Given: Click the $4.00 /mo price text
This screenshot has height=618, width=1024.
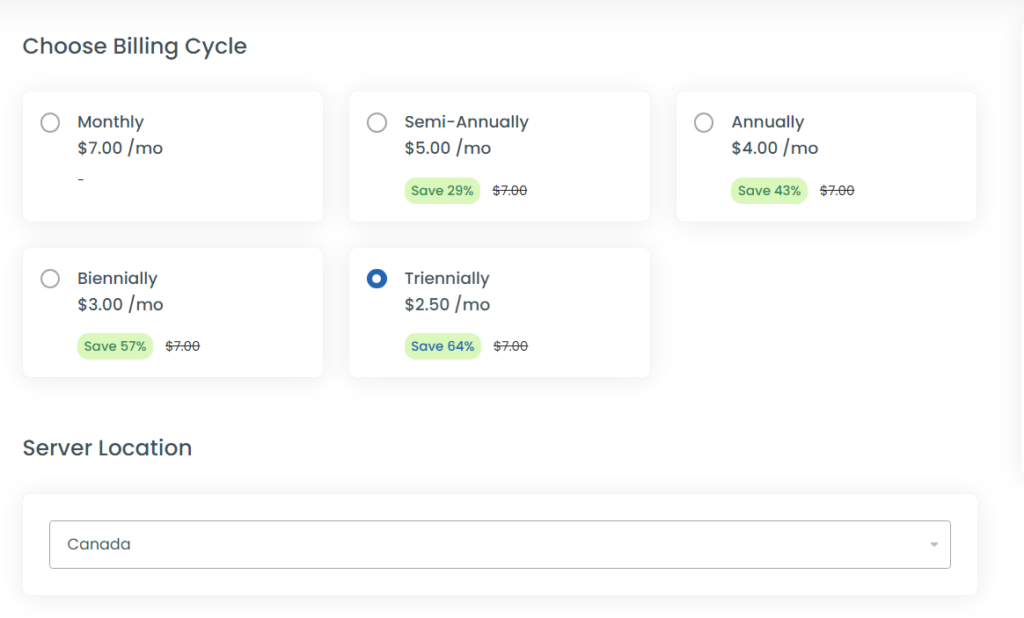Looking at the screenshot, I should (x=775, y=148).
